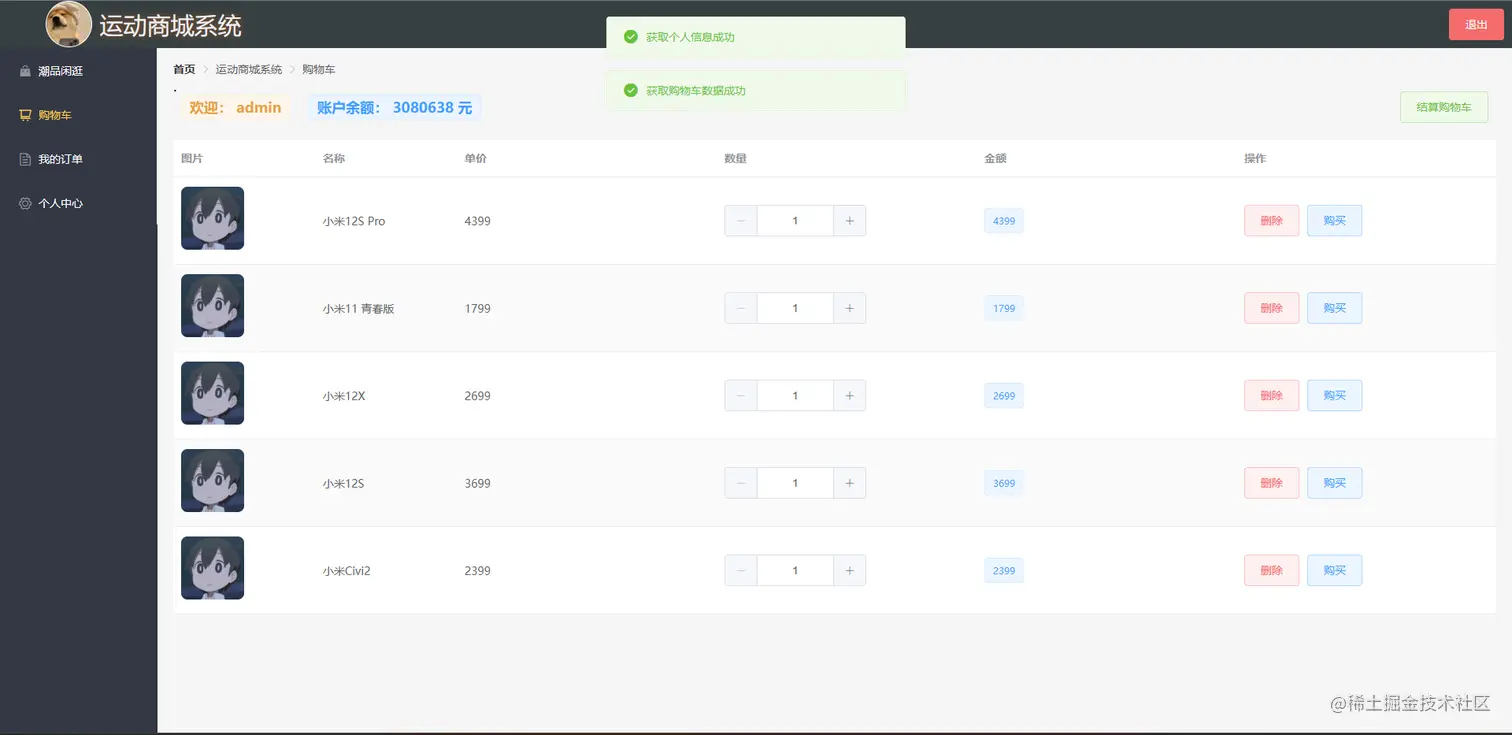Viewport: 1512px width, 735px height.
Task: Decrease quantity for 小米12S Pro
Action: (x=741, y=221)
